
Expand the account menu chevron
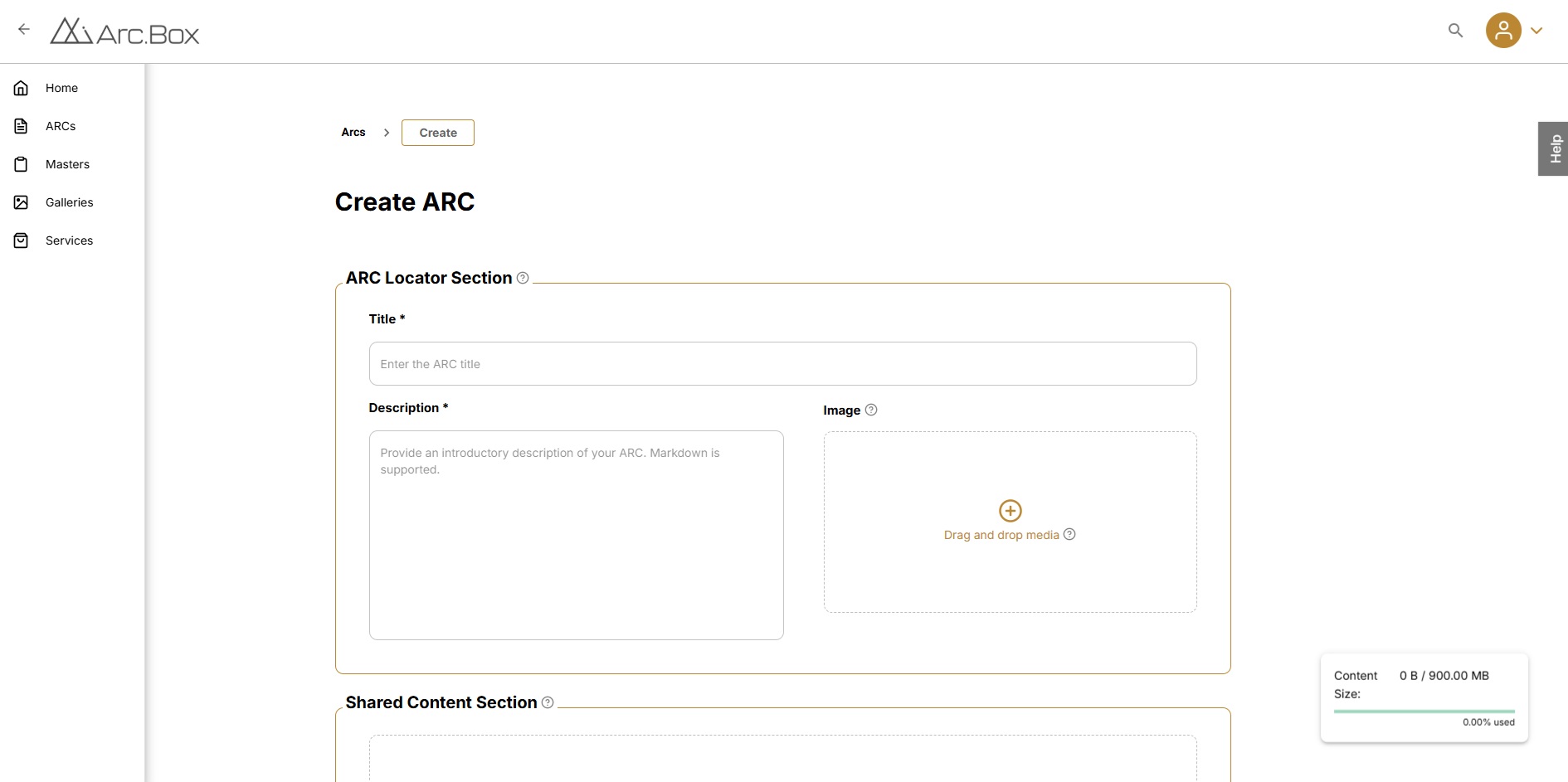click(x=1536, y=31)
